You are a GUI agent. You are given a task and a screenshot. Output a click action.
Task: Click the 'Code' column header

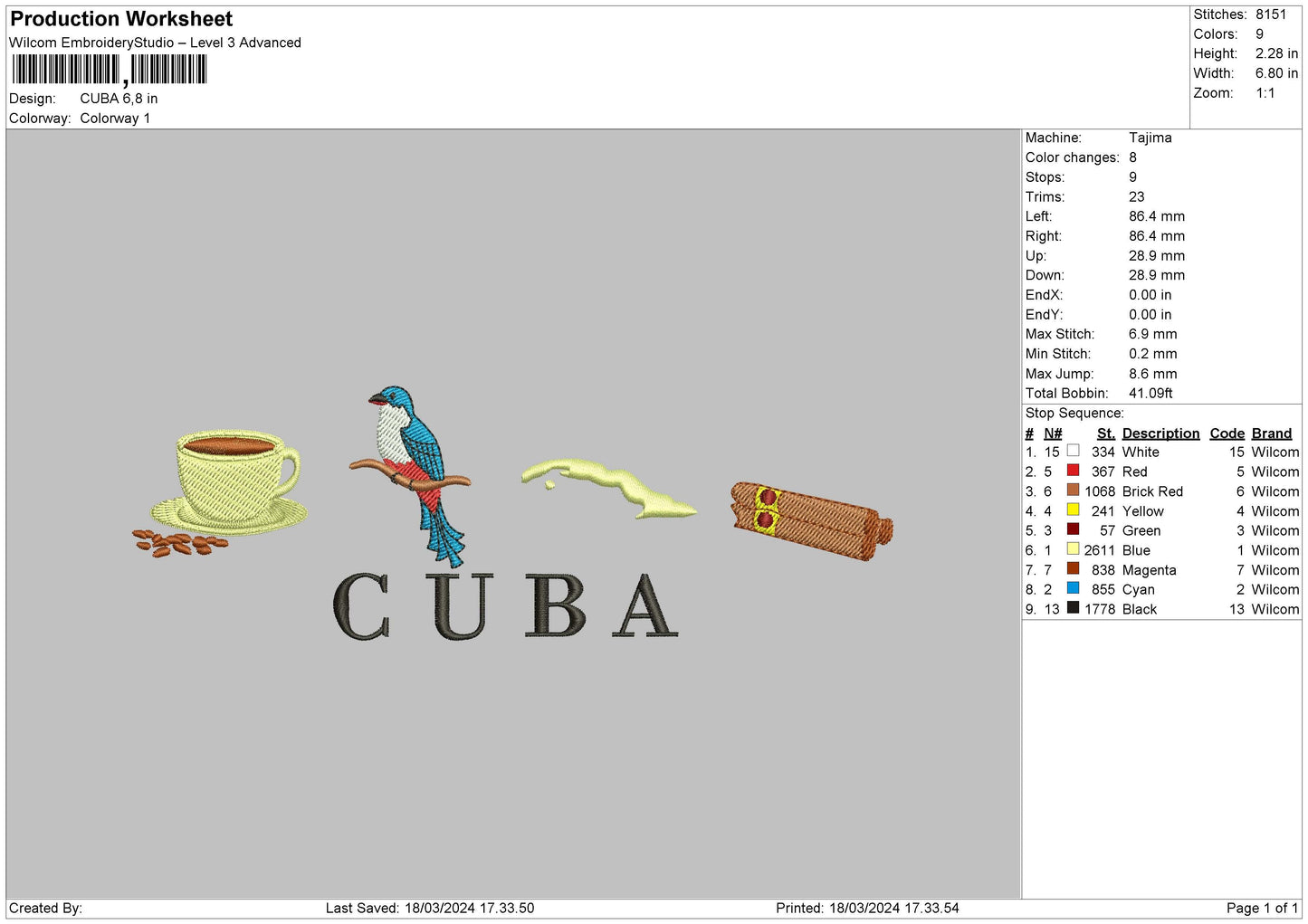tap(1227, 433)
